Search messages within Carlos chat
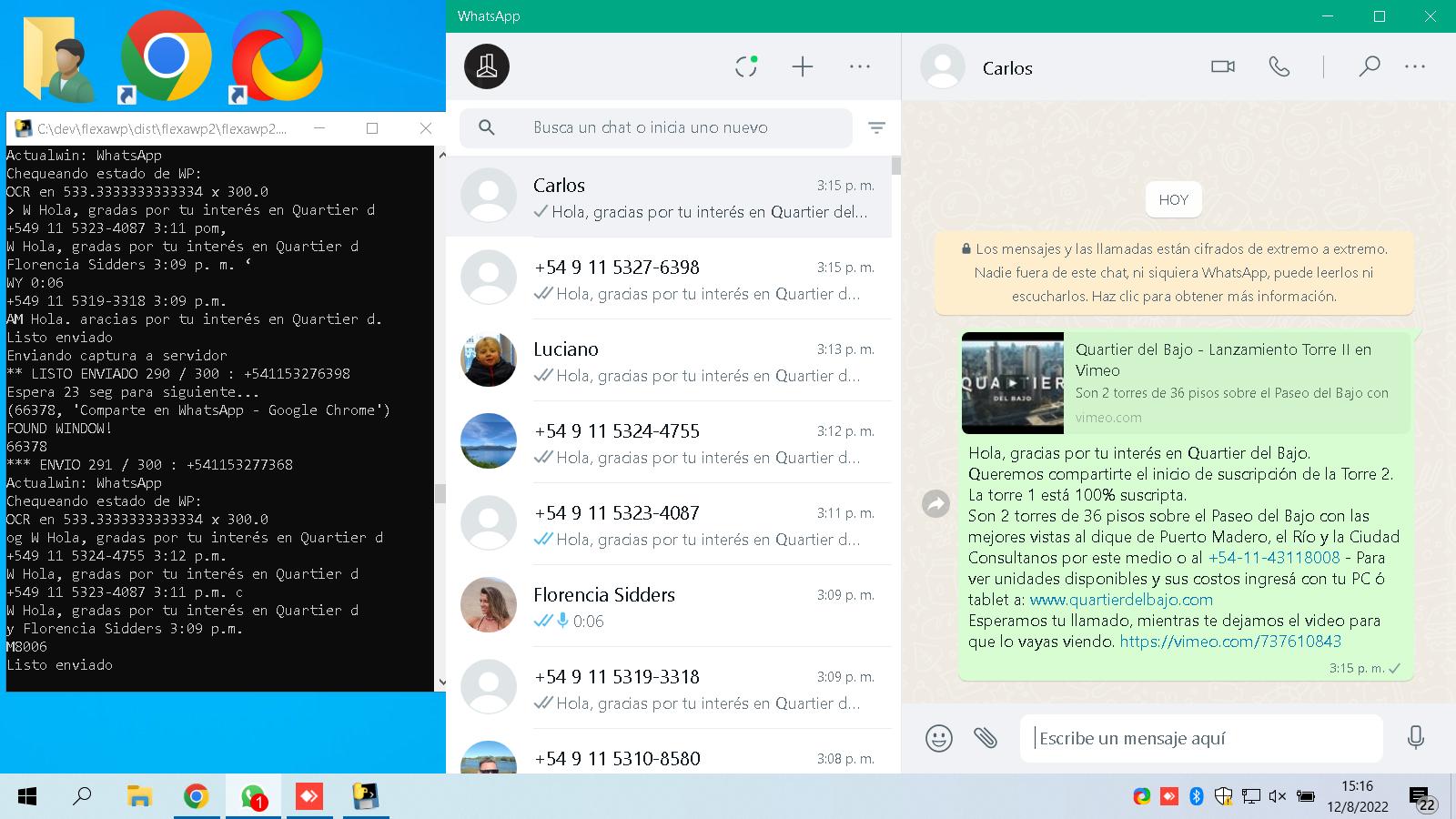Viewport: 1456px width, 819px height. pos(1369,66)
